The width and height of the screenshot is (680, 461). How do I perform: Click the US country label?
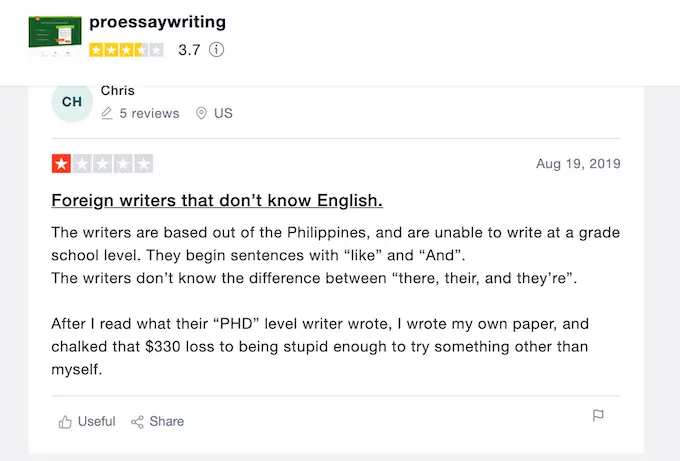[x=223, y=114]
